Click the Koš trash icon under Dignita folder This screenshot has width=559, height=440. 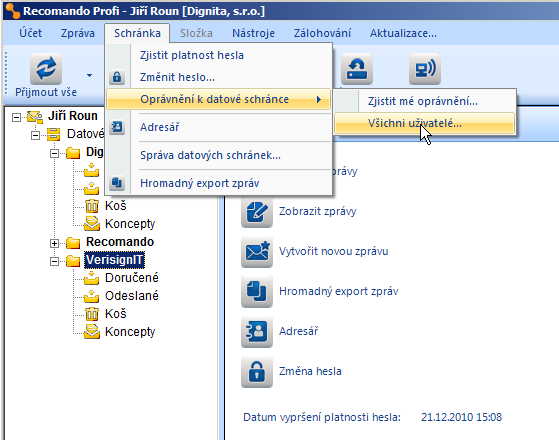coord(92,206)
